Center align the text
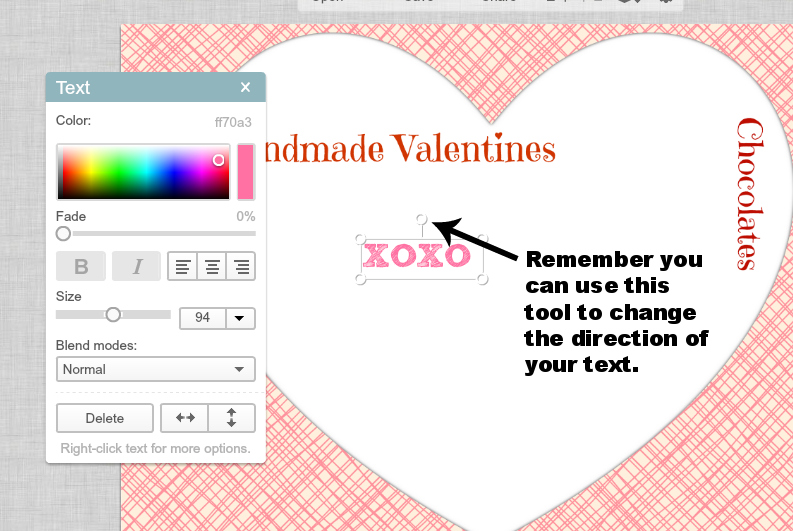The width and height of the screenshot is (793, 531). 211,266
